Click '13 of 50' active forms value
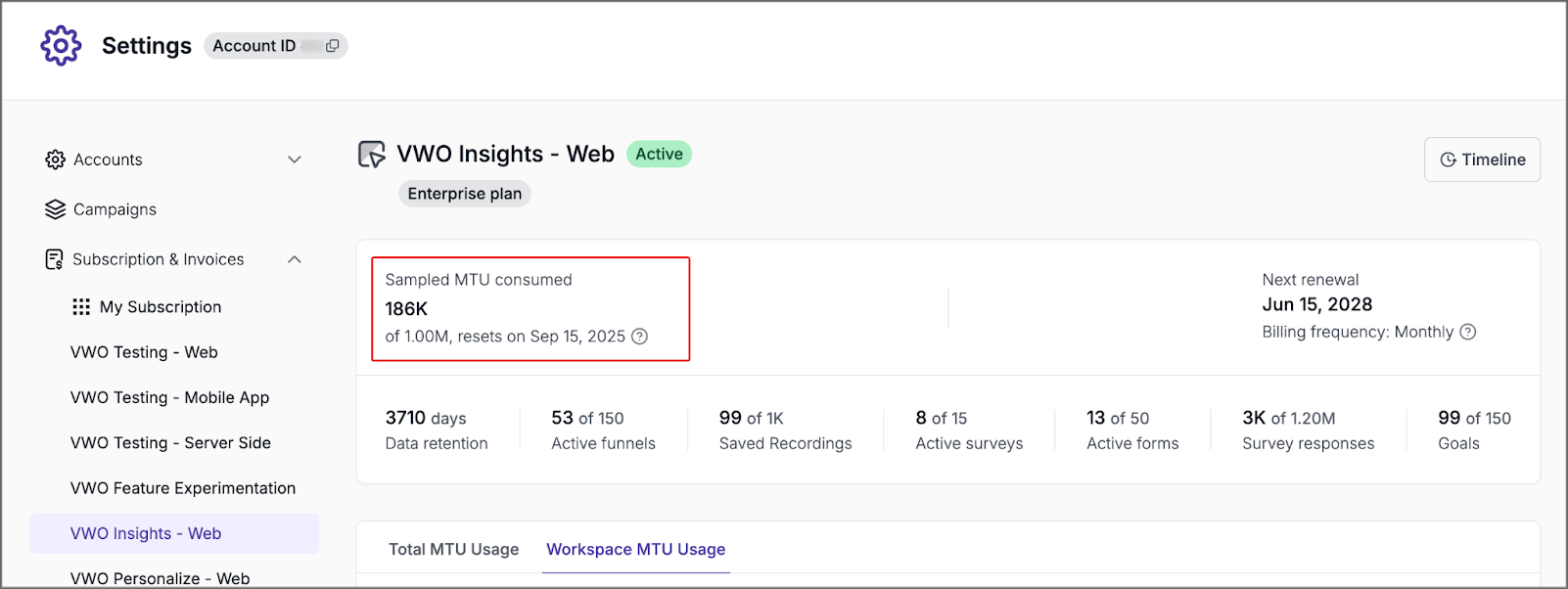This screenshot has width=1568, height=589. coord(1118,418)
